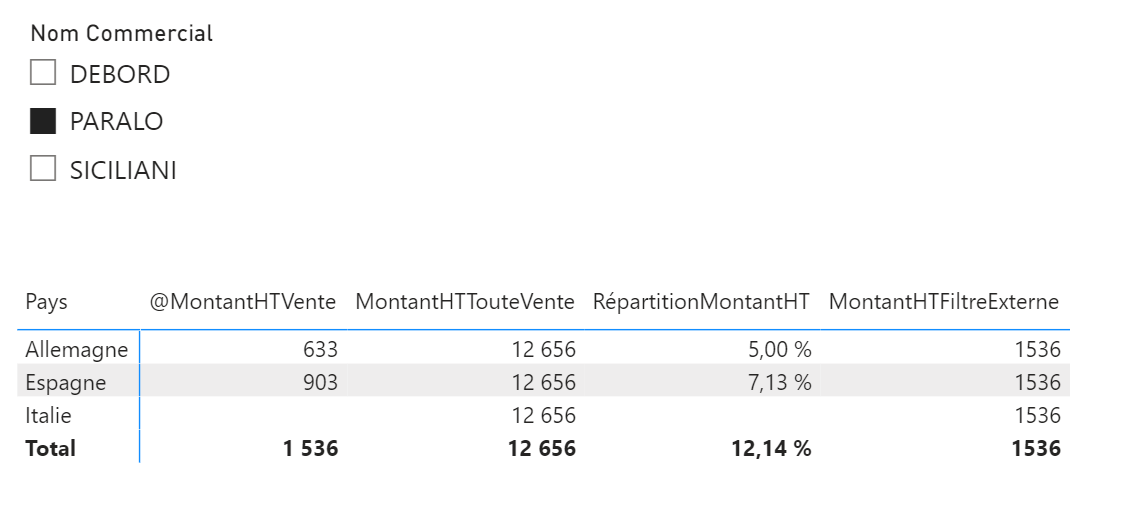Click the 5,00 % cell
This screenshot has height=526, width=1138.
click(779, 350)
